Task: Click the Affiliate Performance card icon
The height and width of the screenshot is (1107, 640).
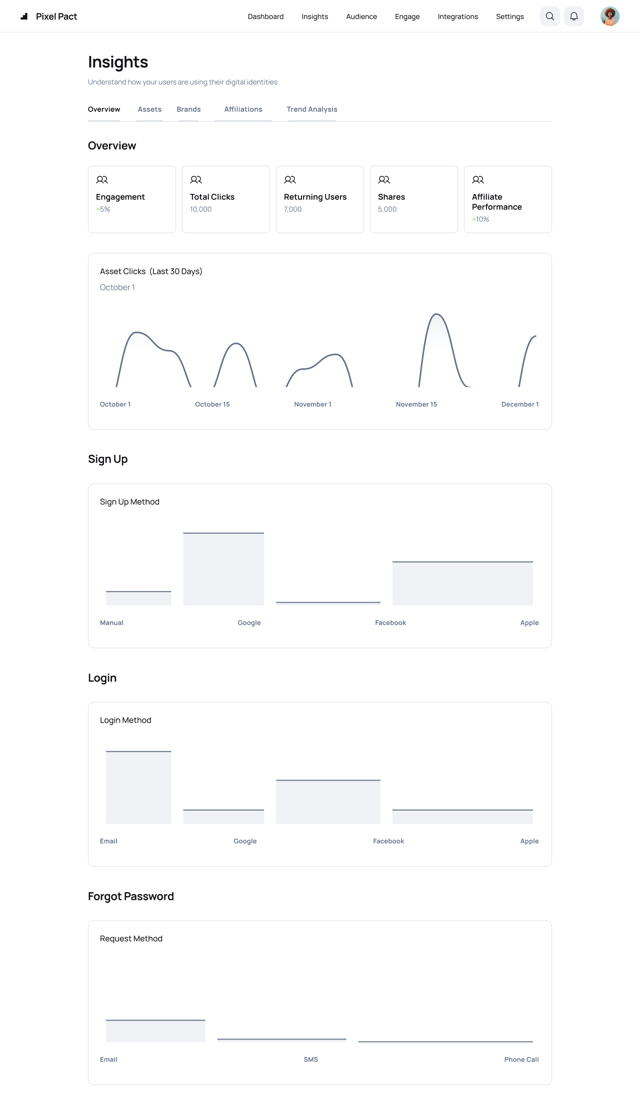Action: click(478, 180)
